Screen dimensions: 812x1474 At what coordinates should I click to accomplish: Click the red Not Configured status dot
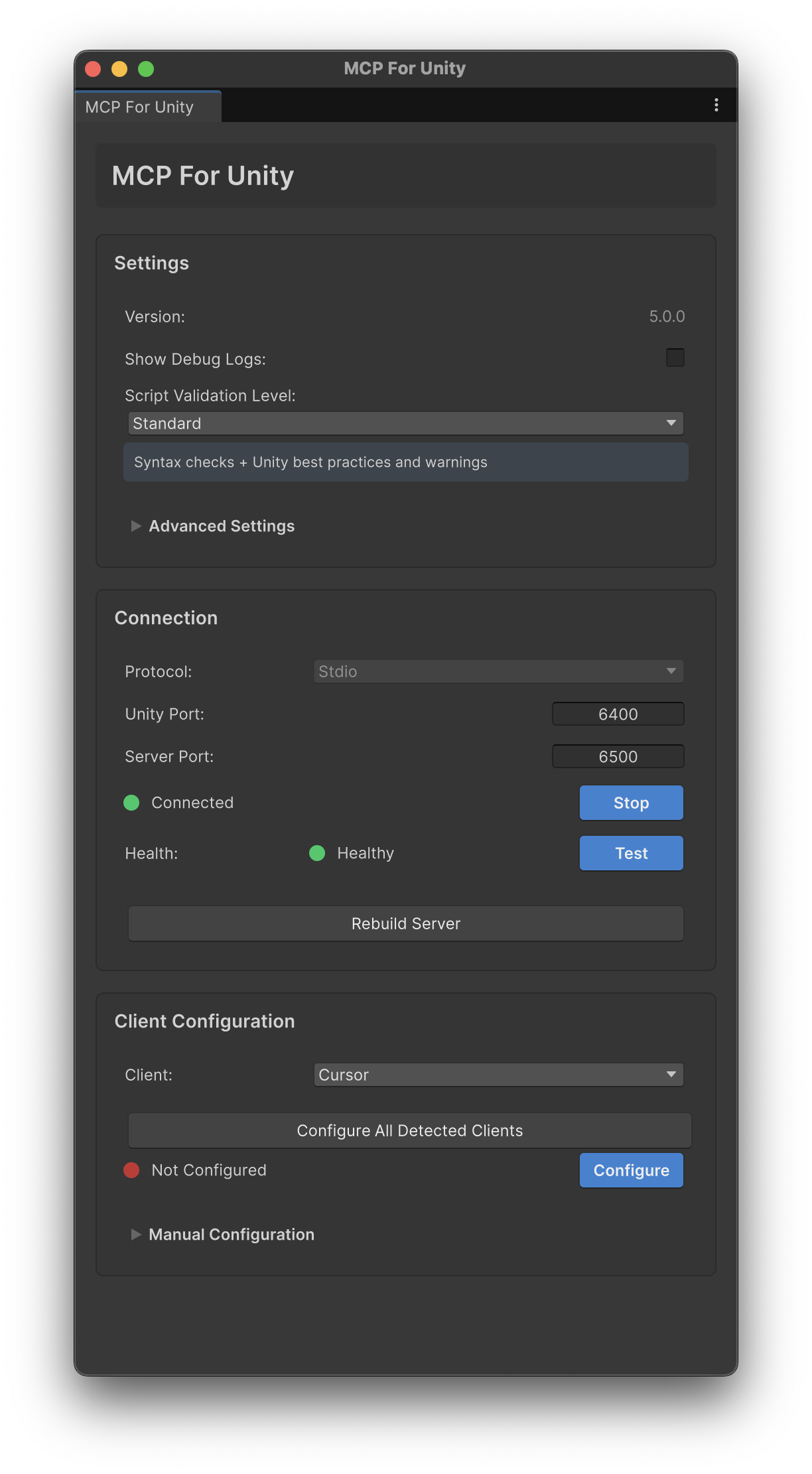pos(131,1170)
